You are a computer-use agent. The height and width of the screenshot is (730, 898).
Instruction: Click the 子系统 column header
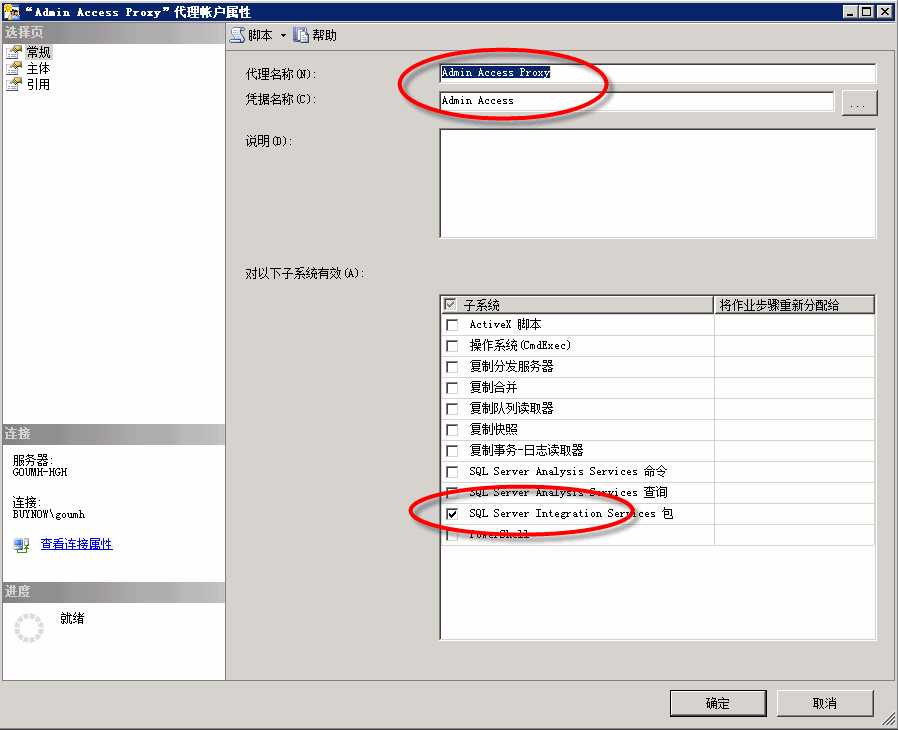(577, 305)
